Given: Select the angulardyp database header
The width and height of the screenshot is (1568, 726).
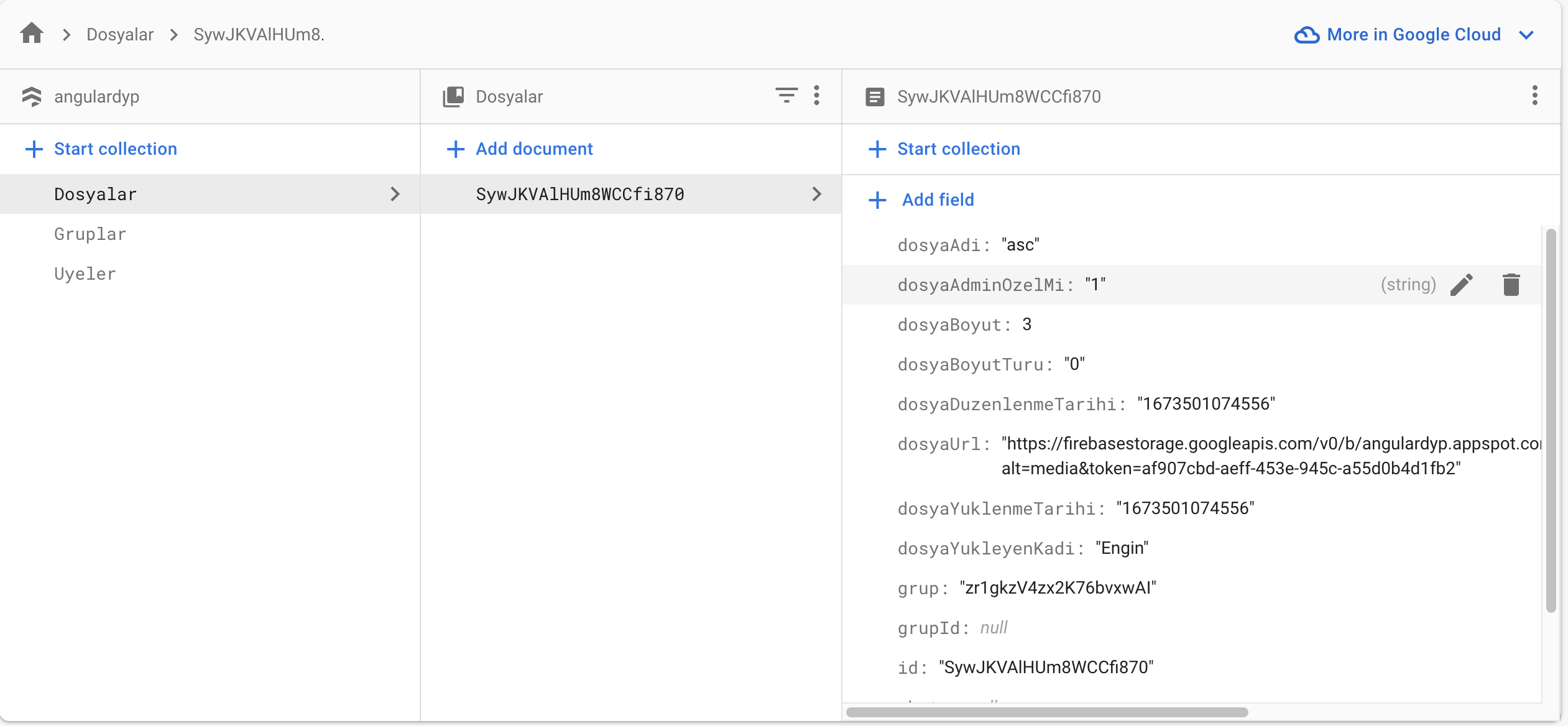Looking at the screenshot, I should click(96, 96).
